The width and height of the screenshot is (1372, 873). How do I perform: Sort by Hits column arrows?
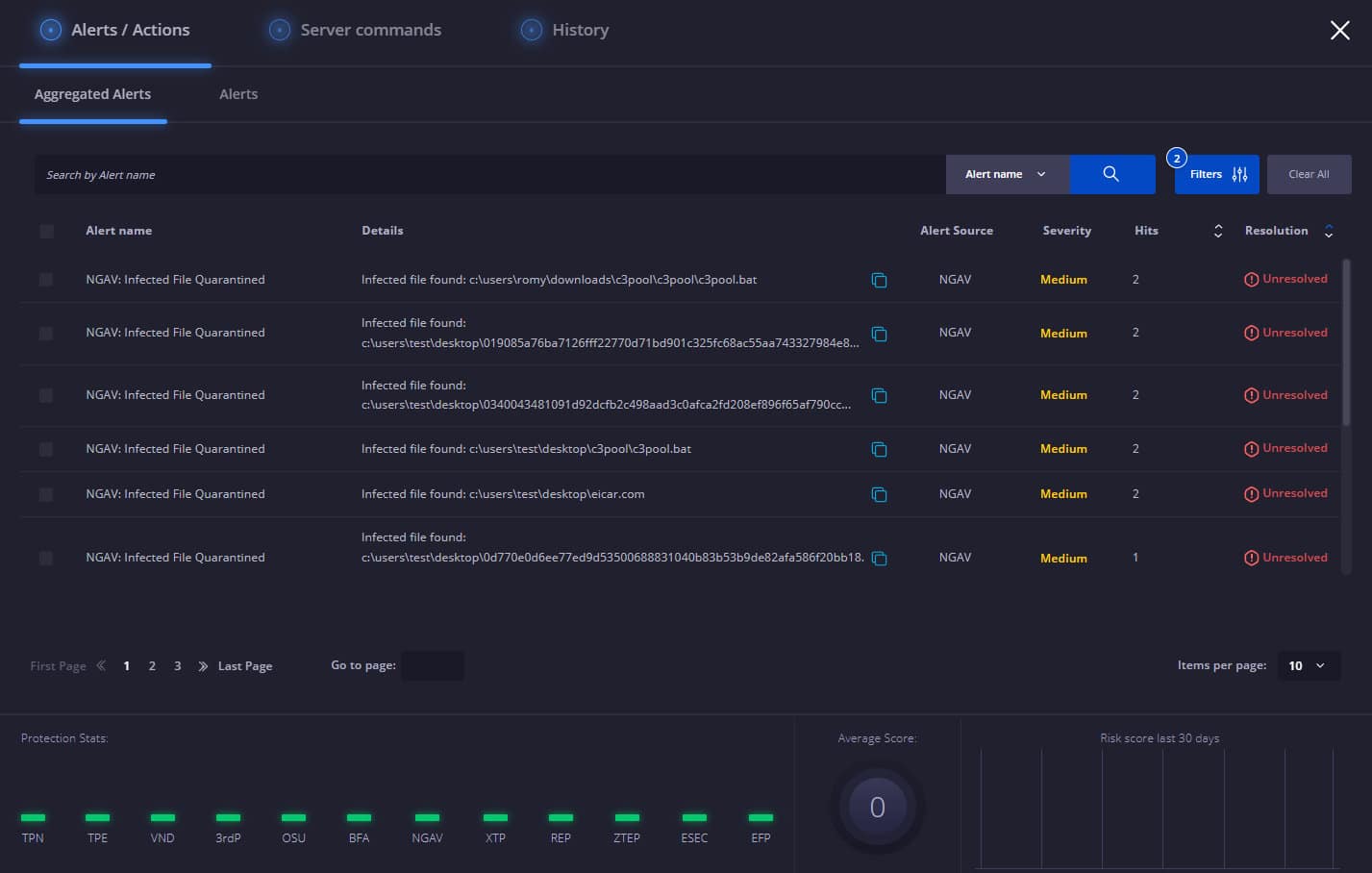[1218, 231]
